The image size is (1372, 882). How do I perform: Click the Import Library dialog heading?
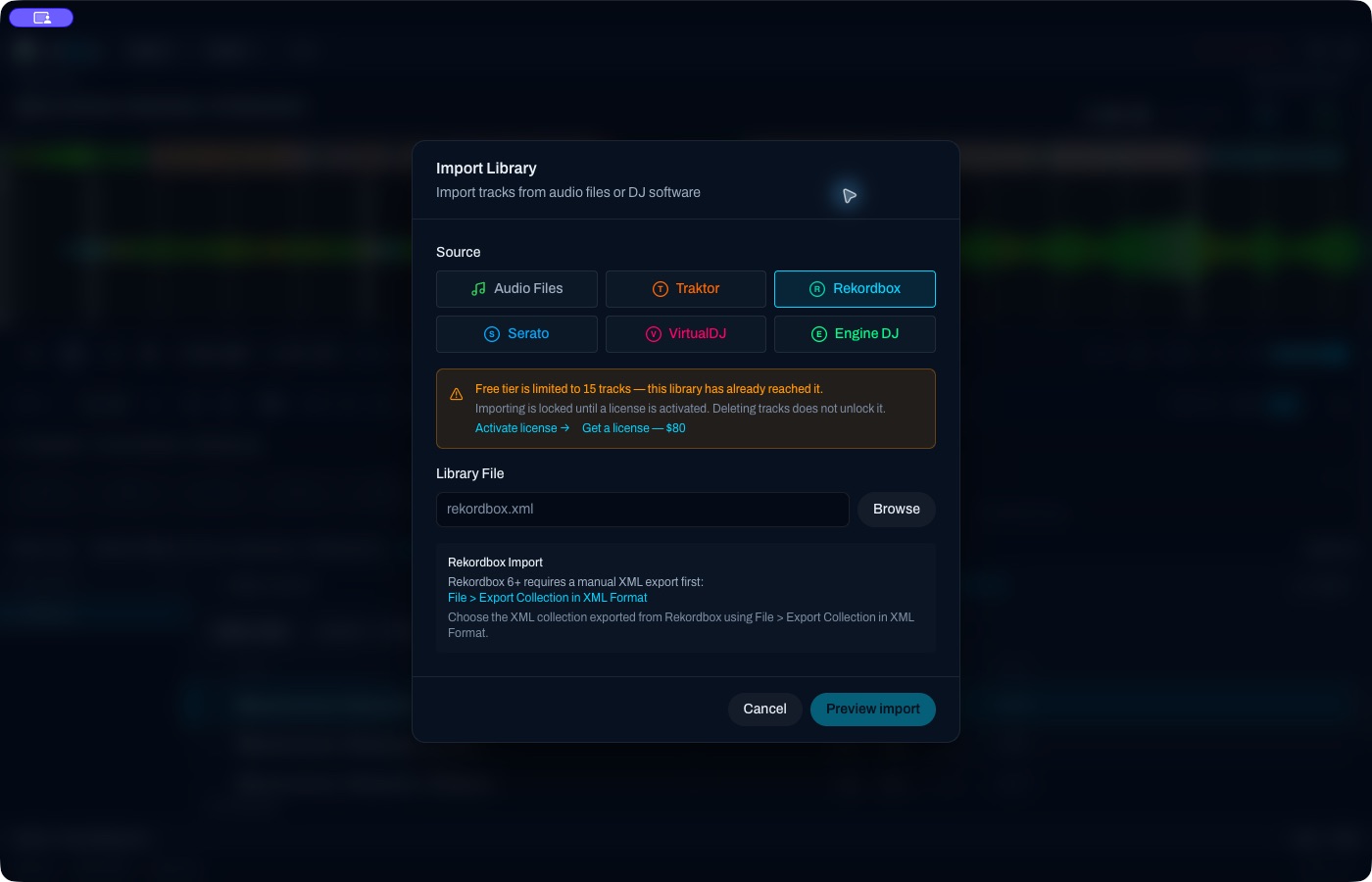486,169
